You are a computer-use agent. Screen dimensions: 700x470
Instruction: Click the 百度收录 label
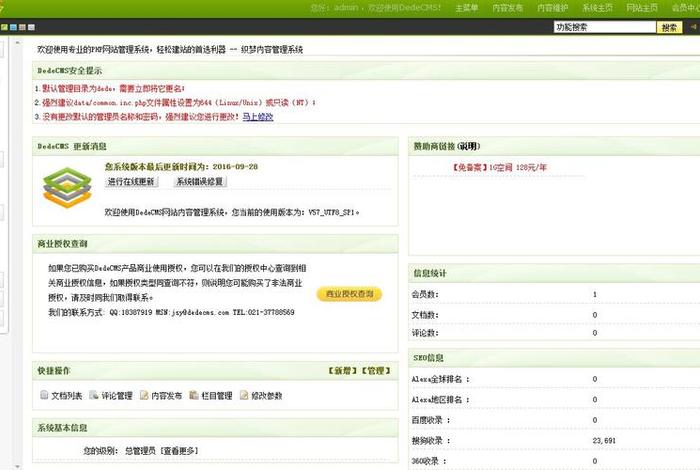(x=431, y=420)
